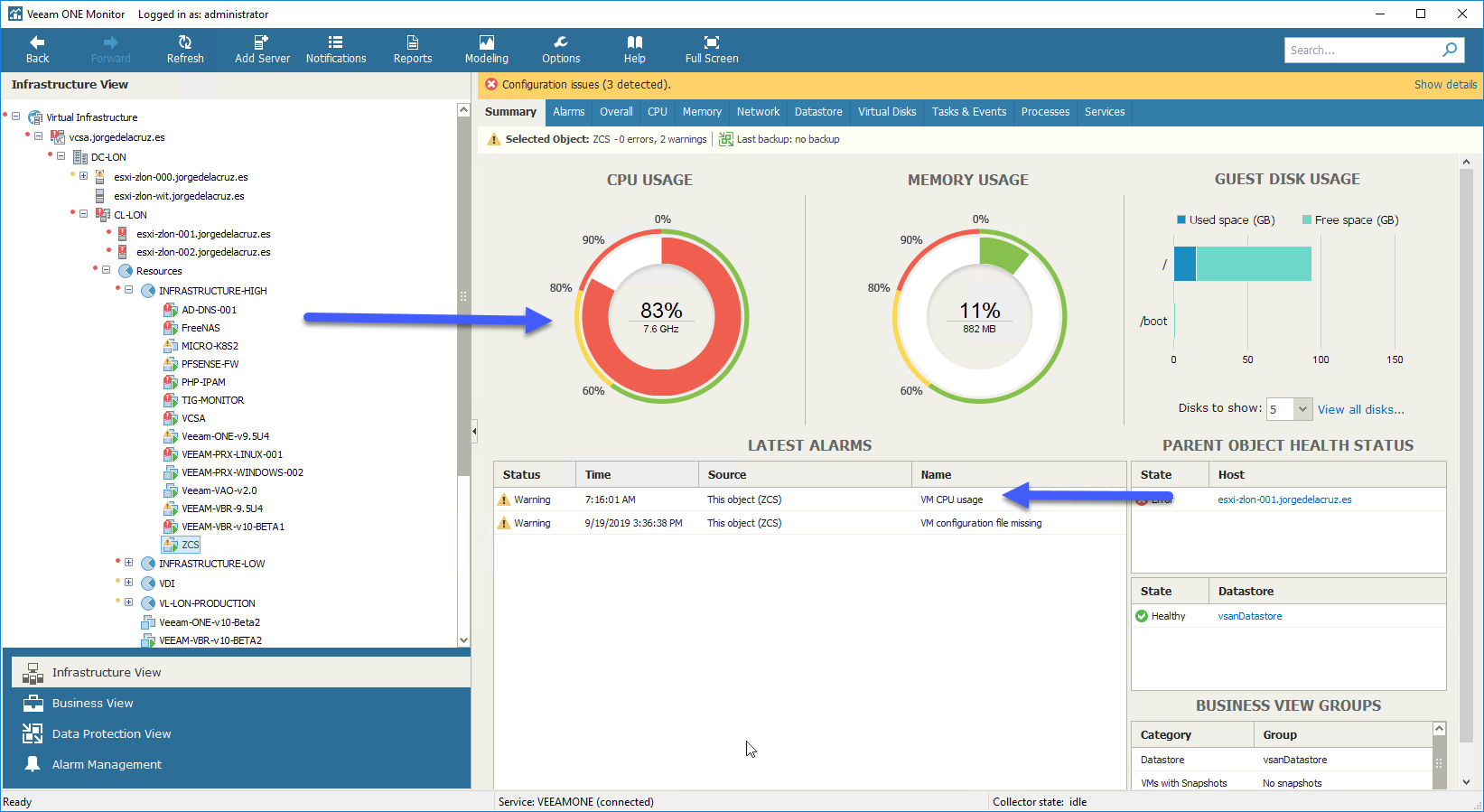
Task: Switch to the Alarms tab
Action: (569, 112)
